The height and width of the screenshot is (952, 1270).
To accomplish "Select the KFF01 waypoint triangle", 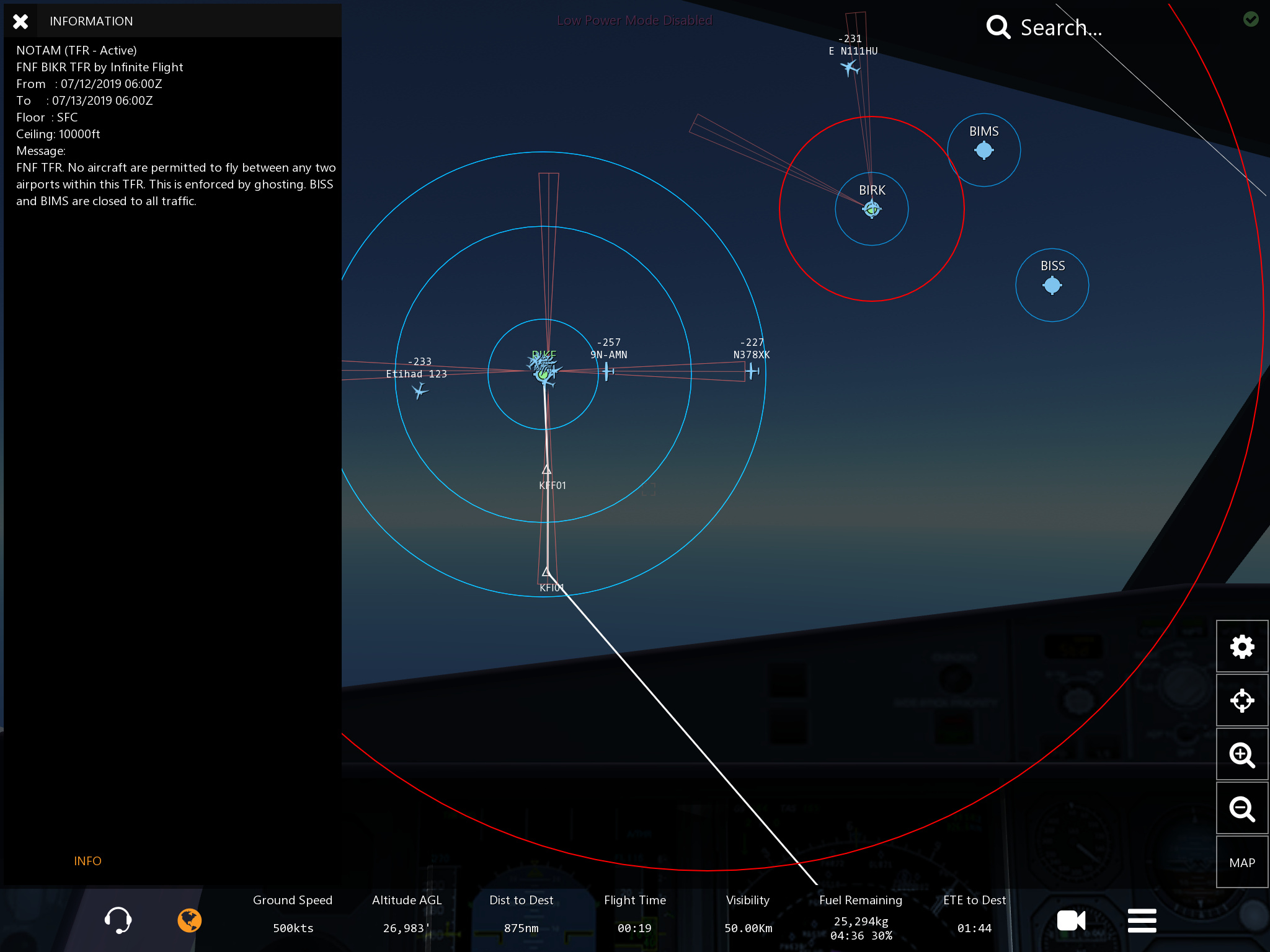I will pos(546,470).
